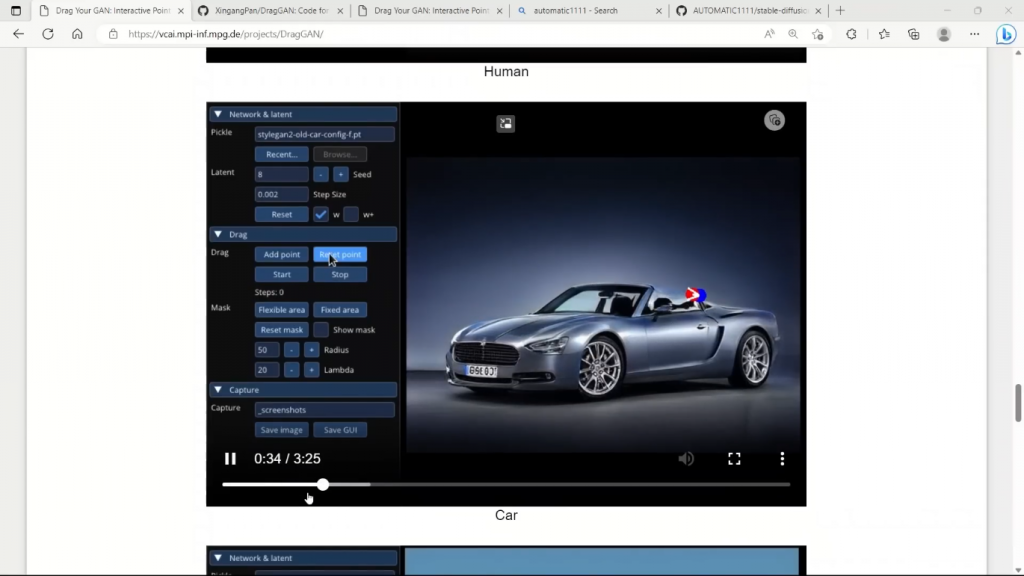Screen dimensions: 1024x576
Task: Pause the car demo video
Action: (230, 459)
